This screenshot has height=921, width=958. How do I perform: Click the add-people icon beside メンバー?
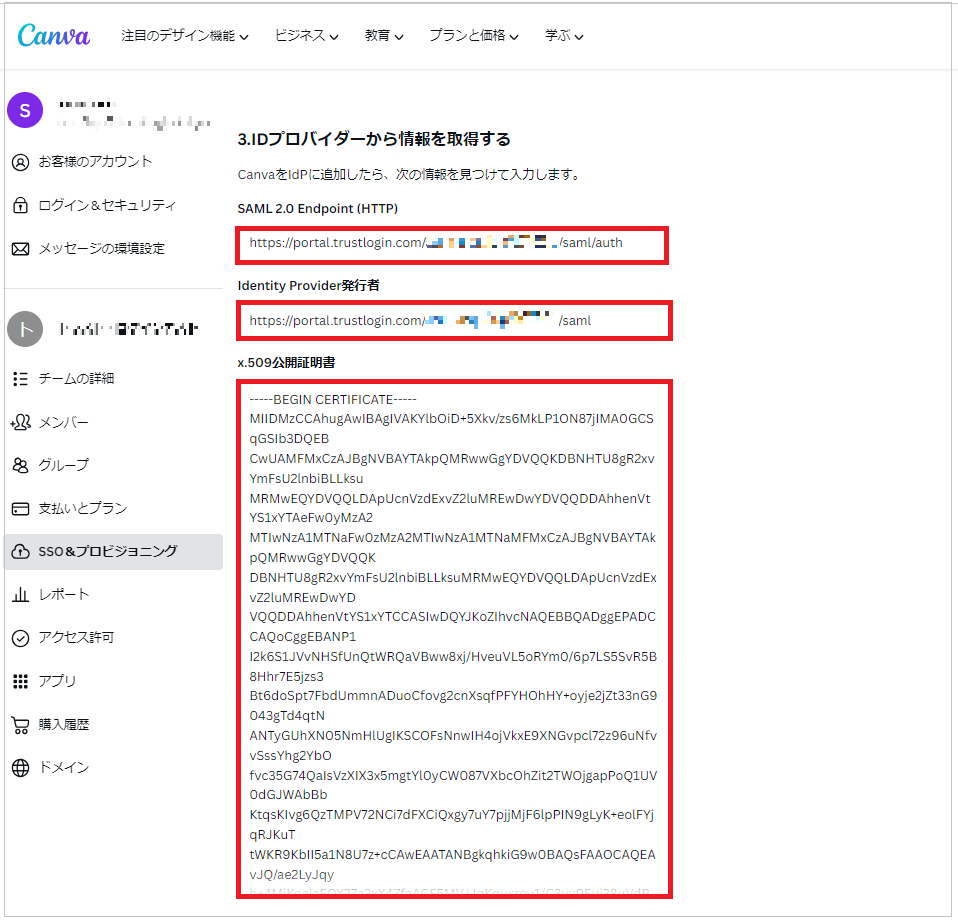[x=20, y=422]
